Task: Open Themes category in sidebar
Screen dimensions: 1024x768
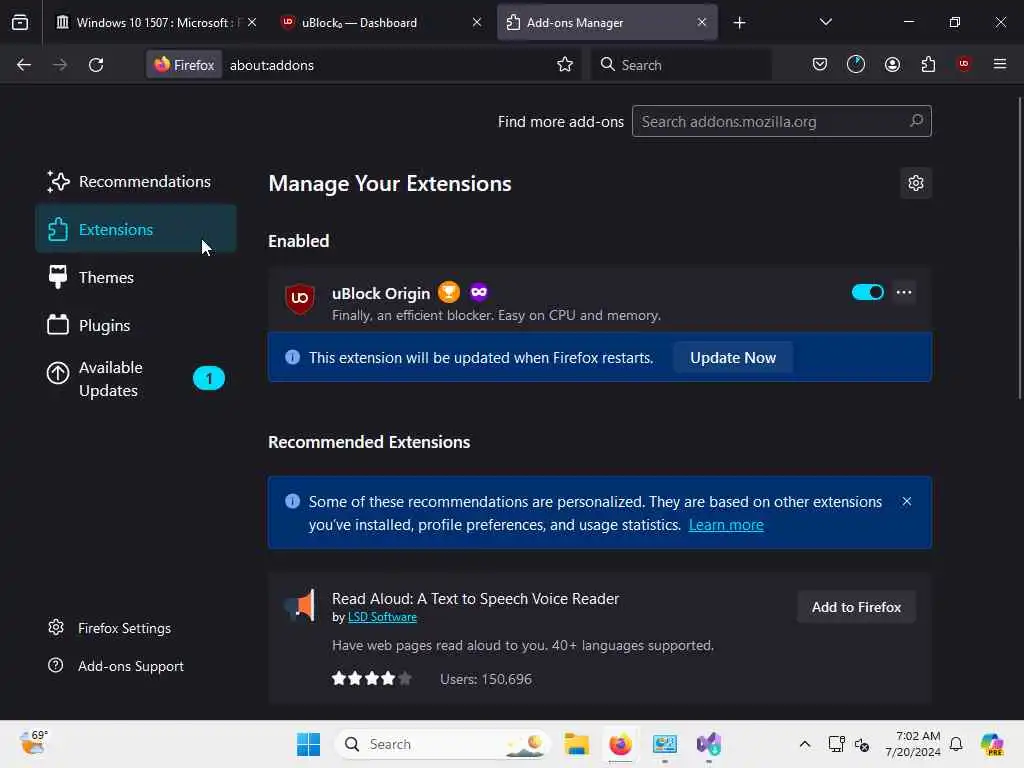Action: point(135,278)
